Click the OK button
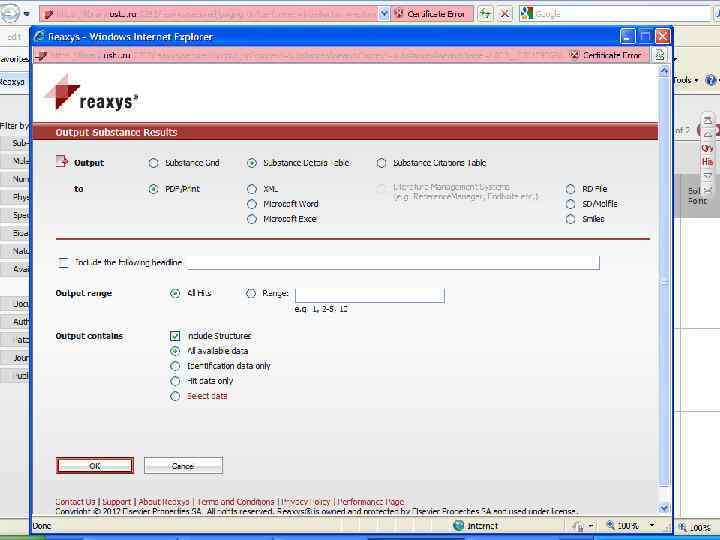 coord(95,466)
